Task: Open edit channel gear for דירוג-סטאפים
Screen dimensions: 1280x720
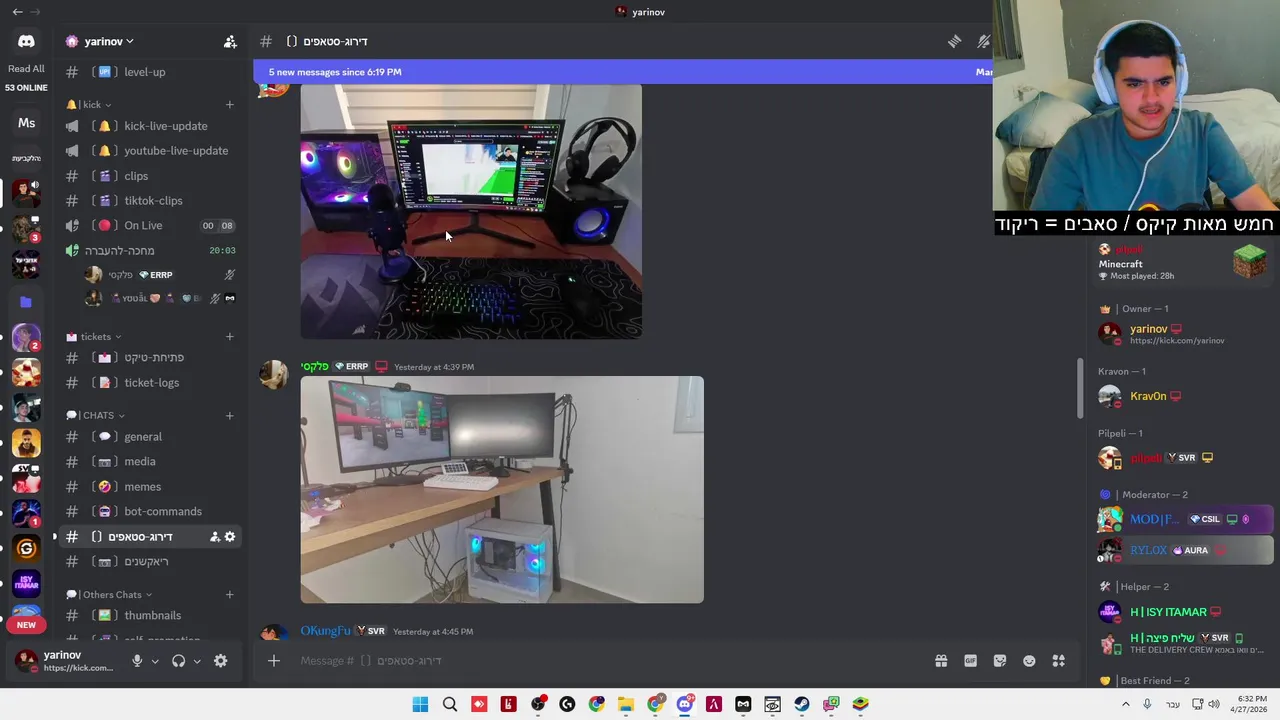Action: [230, 537]
